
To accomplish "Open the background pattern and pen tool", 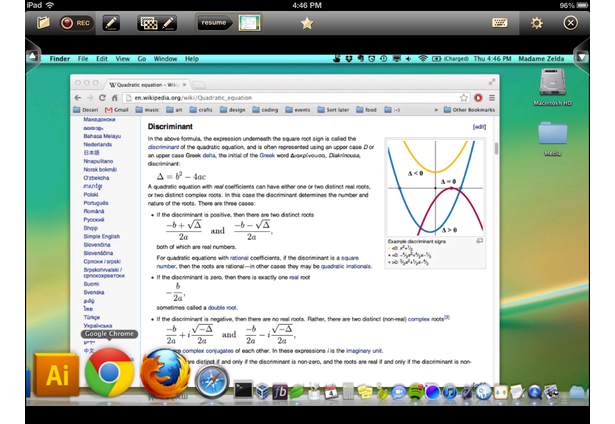I will pyautogui.click(x=157, y=23).
